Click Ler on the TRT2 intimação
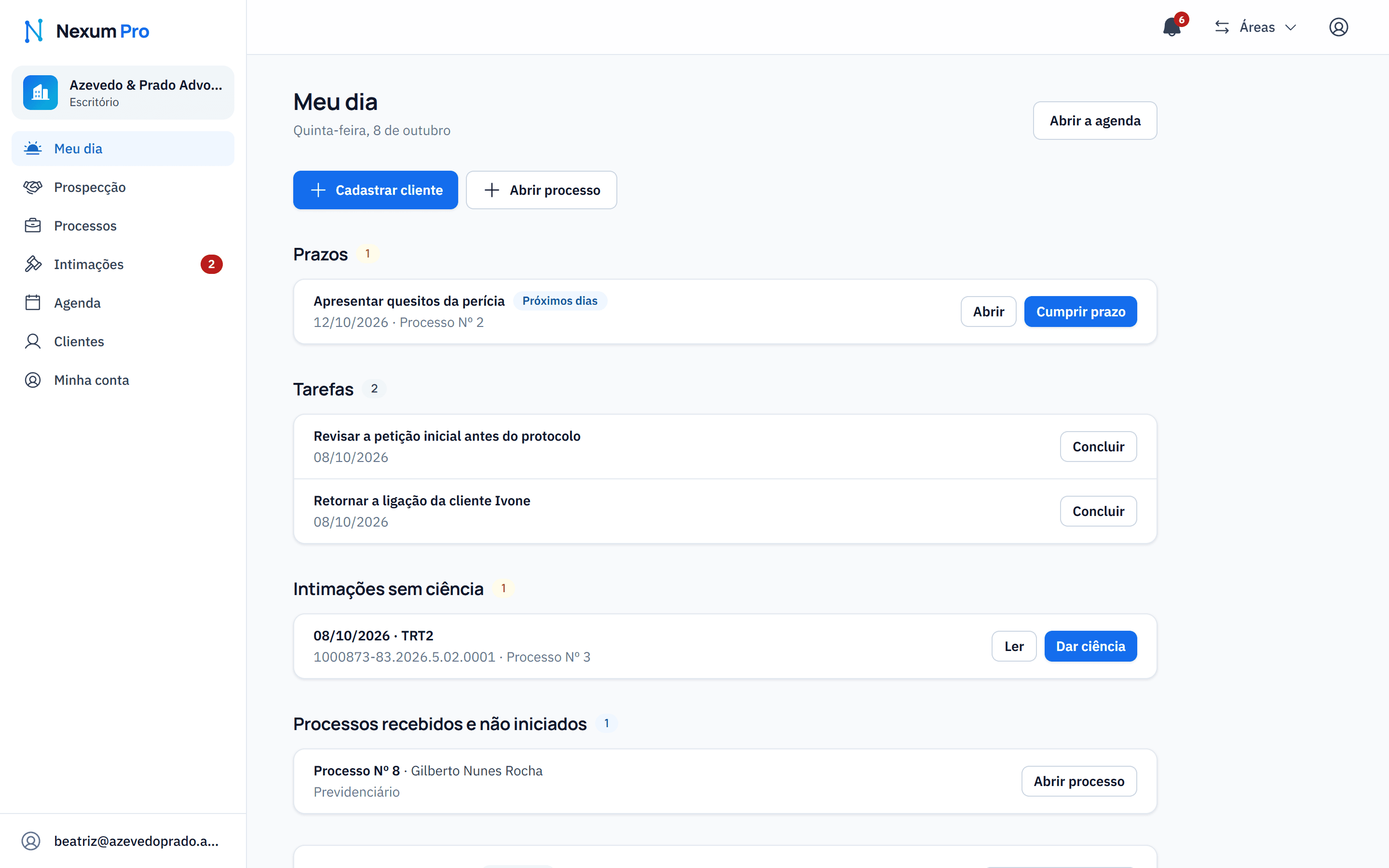This screenshot has width=1389, height=868. click(x=1014, y=646)
